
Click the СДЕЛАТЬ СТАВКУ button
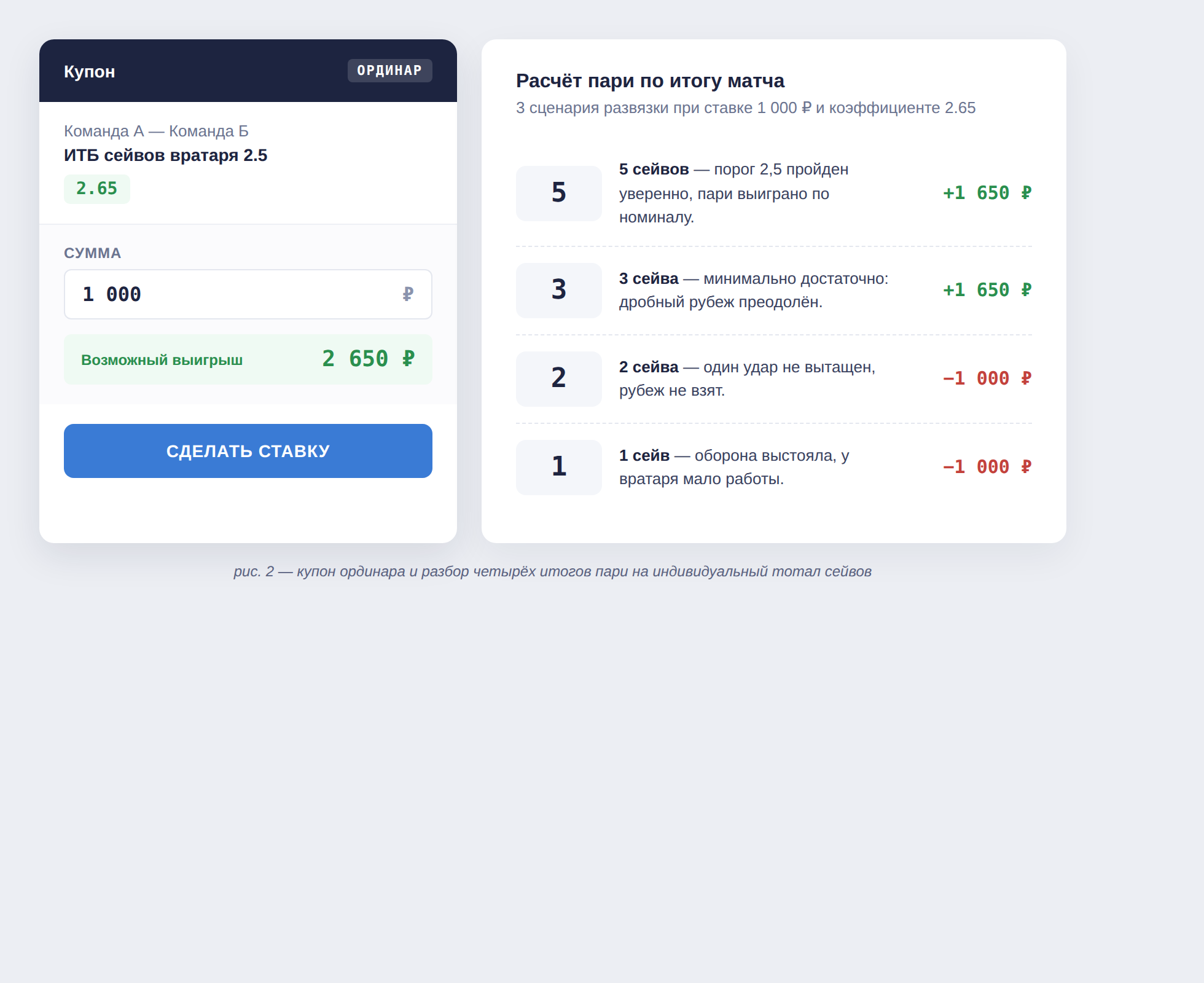248,451
